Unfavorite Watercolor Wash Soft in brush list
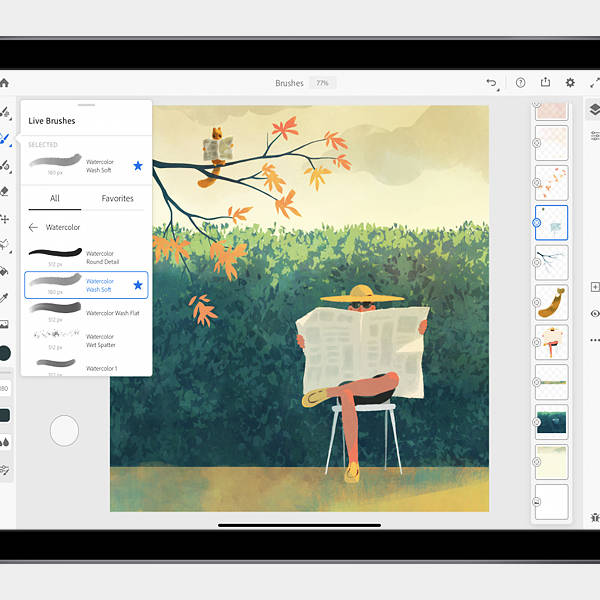This screenshot has height=600, width=600. [138, 285]
